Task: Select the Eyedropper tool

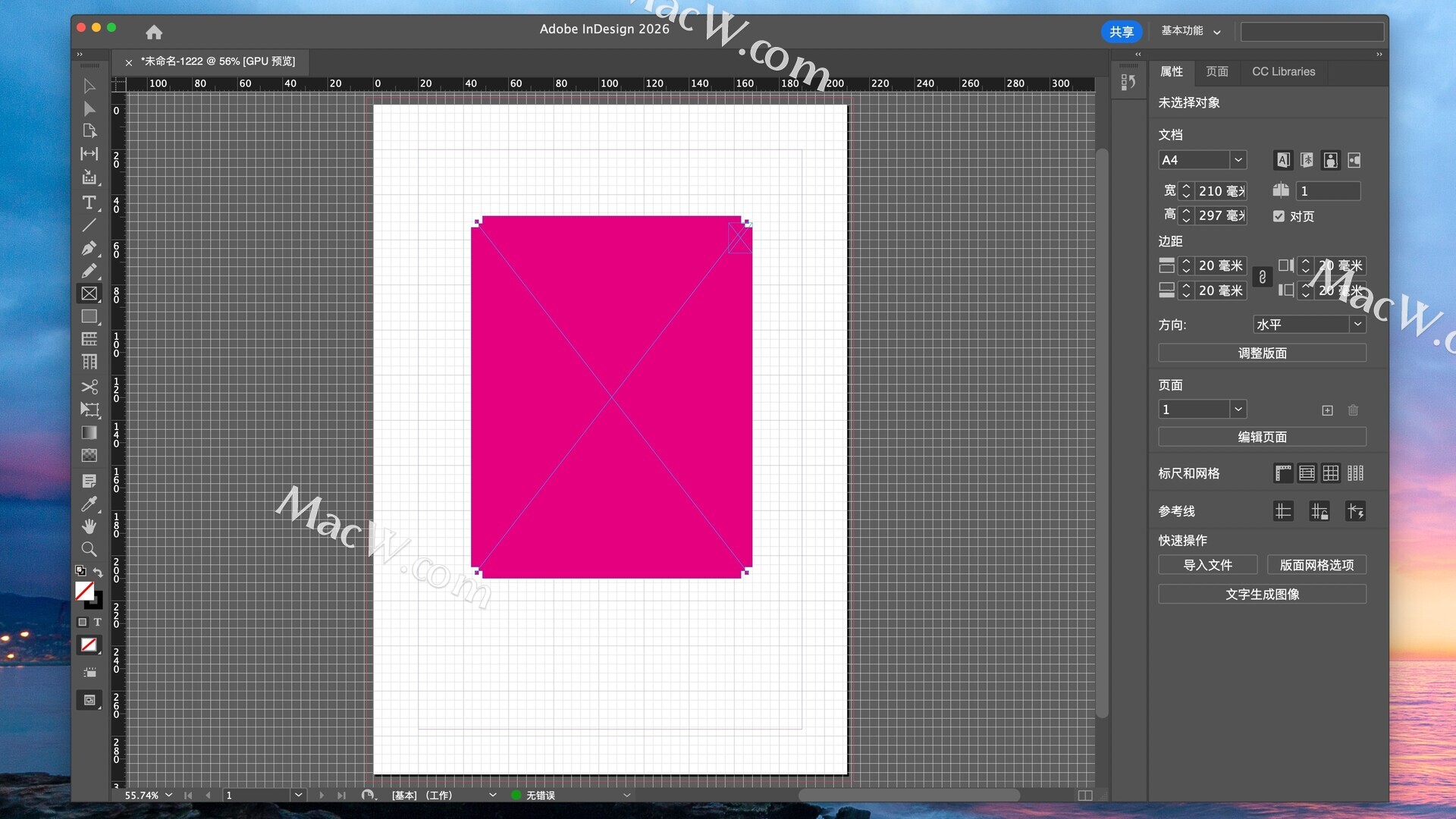Action: click(89, 504)
